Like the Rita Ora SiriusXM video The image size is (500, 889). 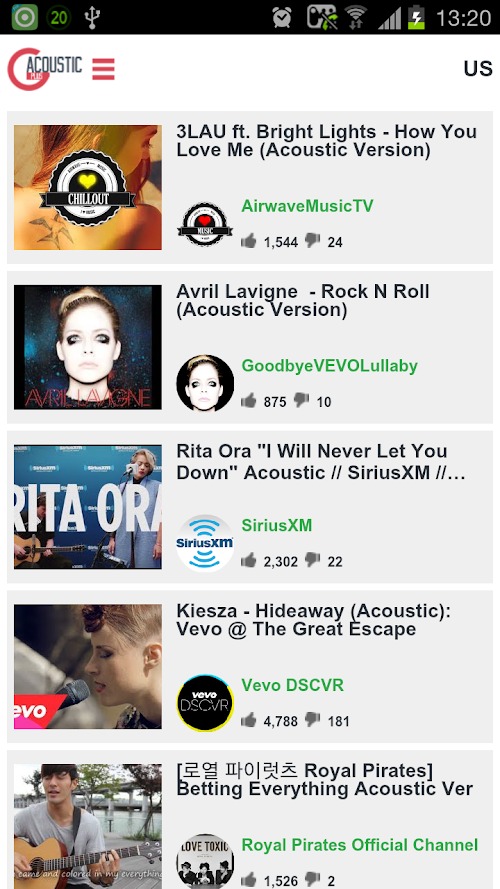[248, 561]
